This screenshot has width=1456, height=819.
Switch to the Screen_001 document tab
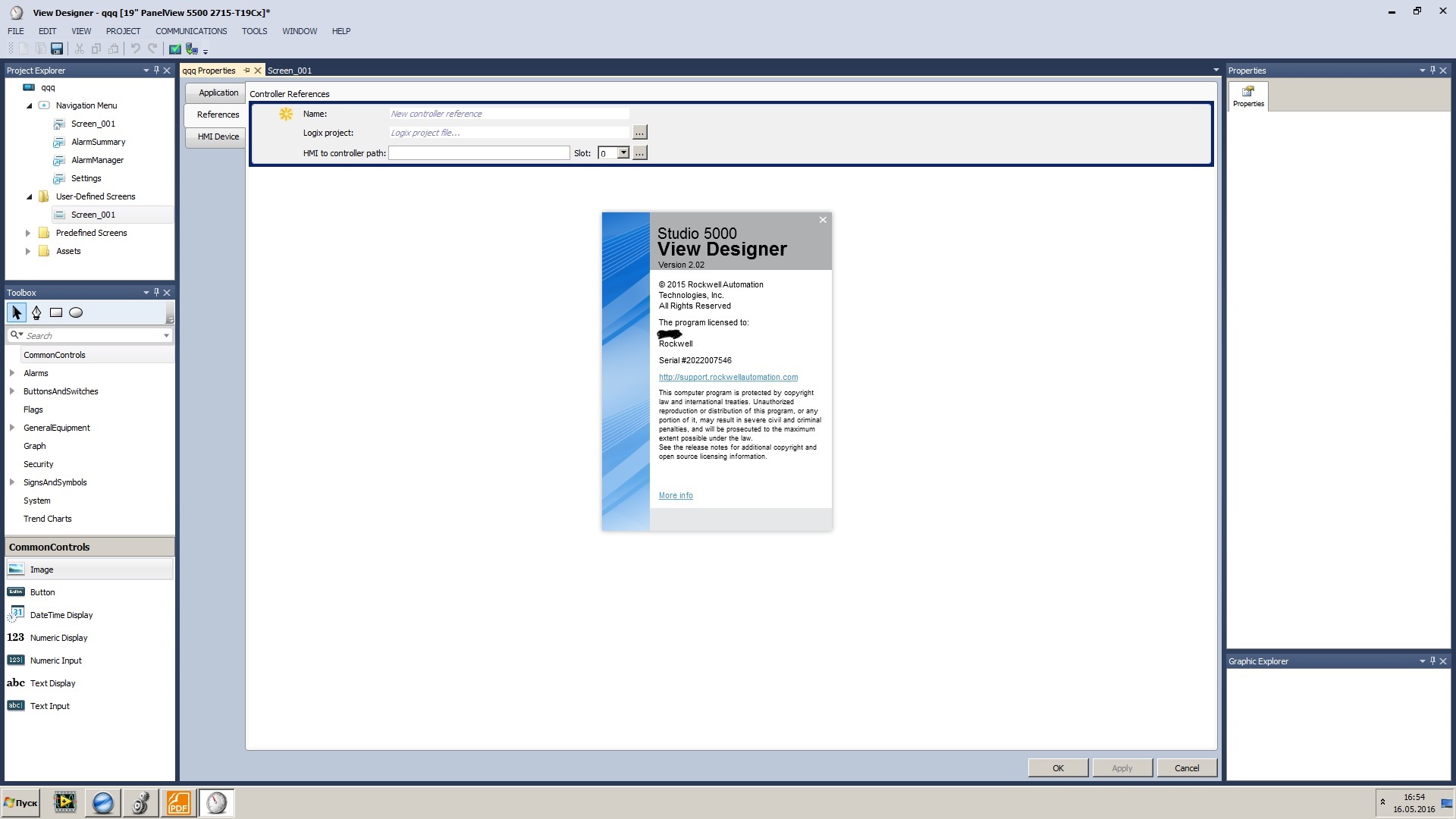click(290, 71)
